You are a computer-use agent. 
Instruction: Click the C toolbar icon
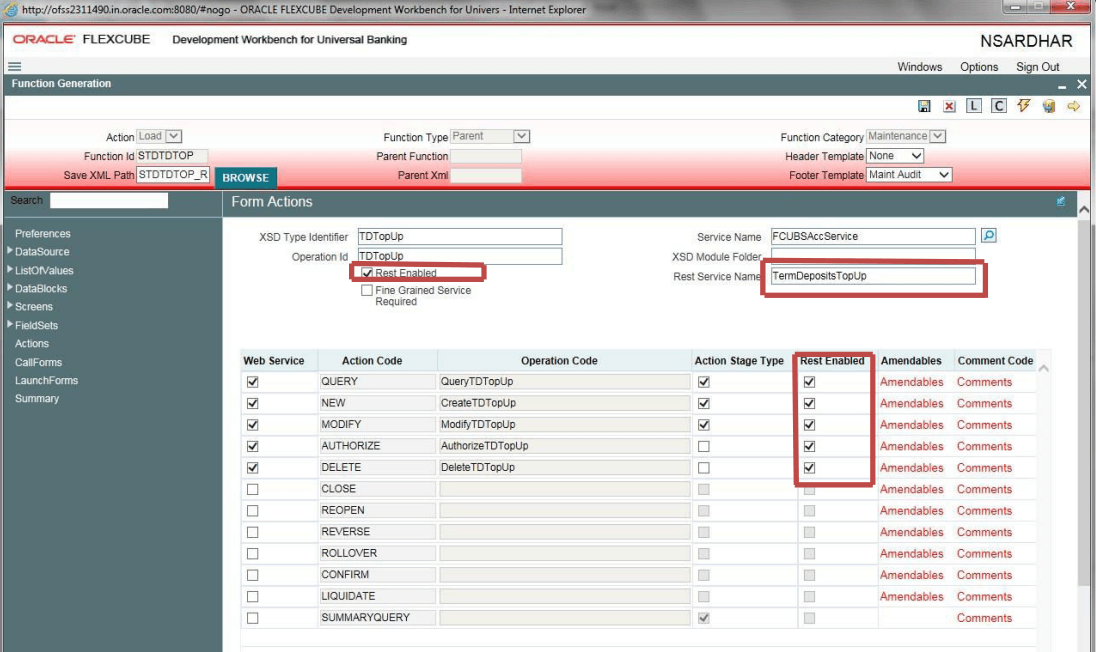tap(998, 106)
